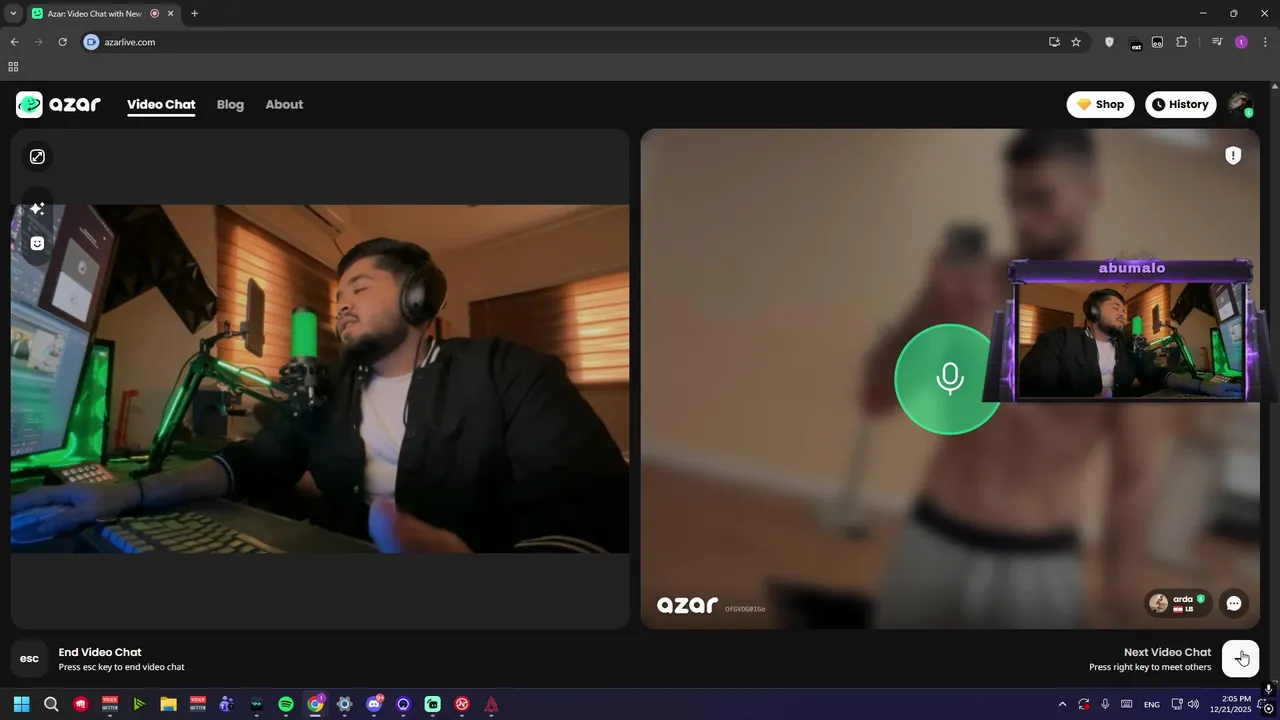Open the Settings gear in taskbar

(x=345, y=704)
